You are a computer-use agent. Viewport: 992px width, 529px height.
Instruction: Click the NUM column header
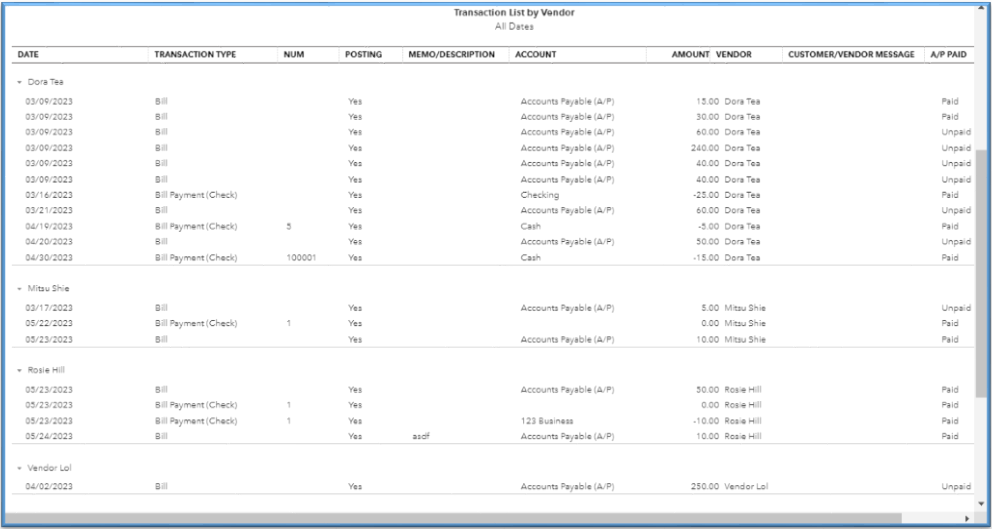click(x=294, y=54)
